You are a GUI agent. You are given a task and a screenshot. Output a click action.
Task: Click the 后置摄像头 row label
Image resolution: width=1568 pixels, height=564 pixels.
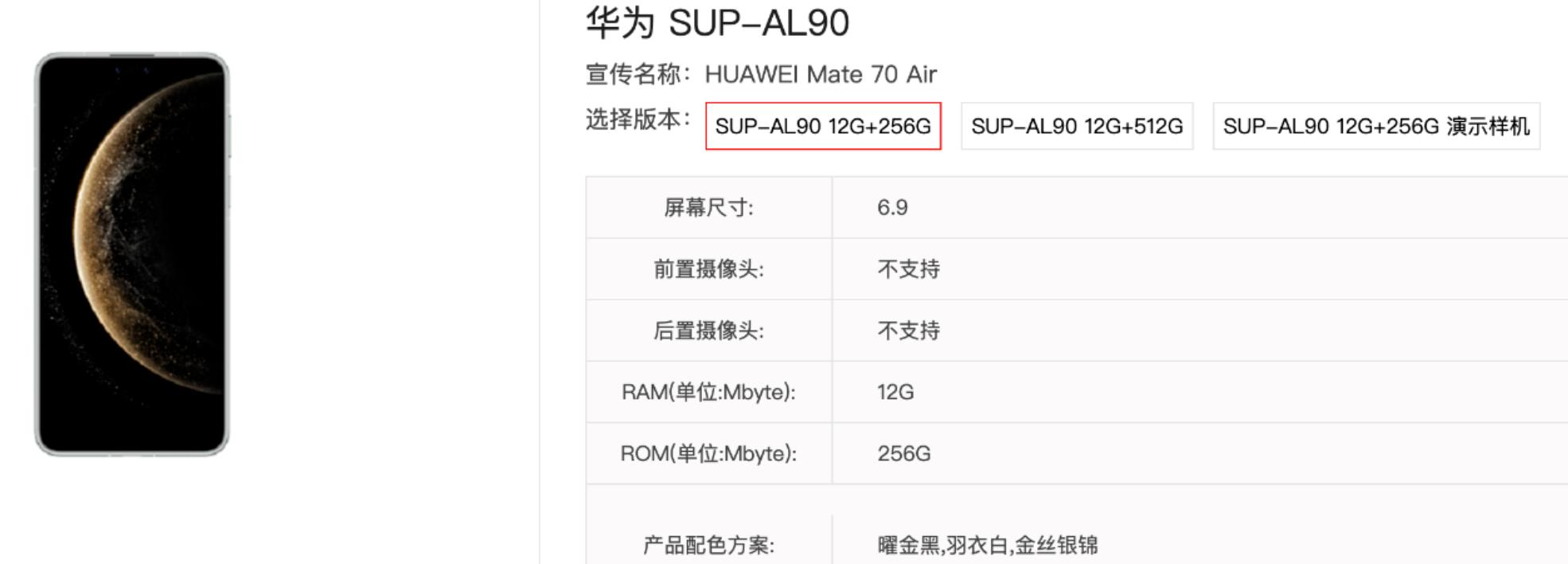pos(707,330)
